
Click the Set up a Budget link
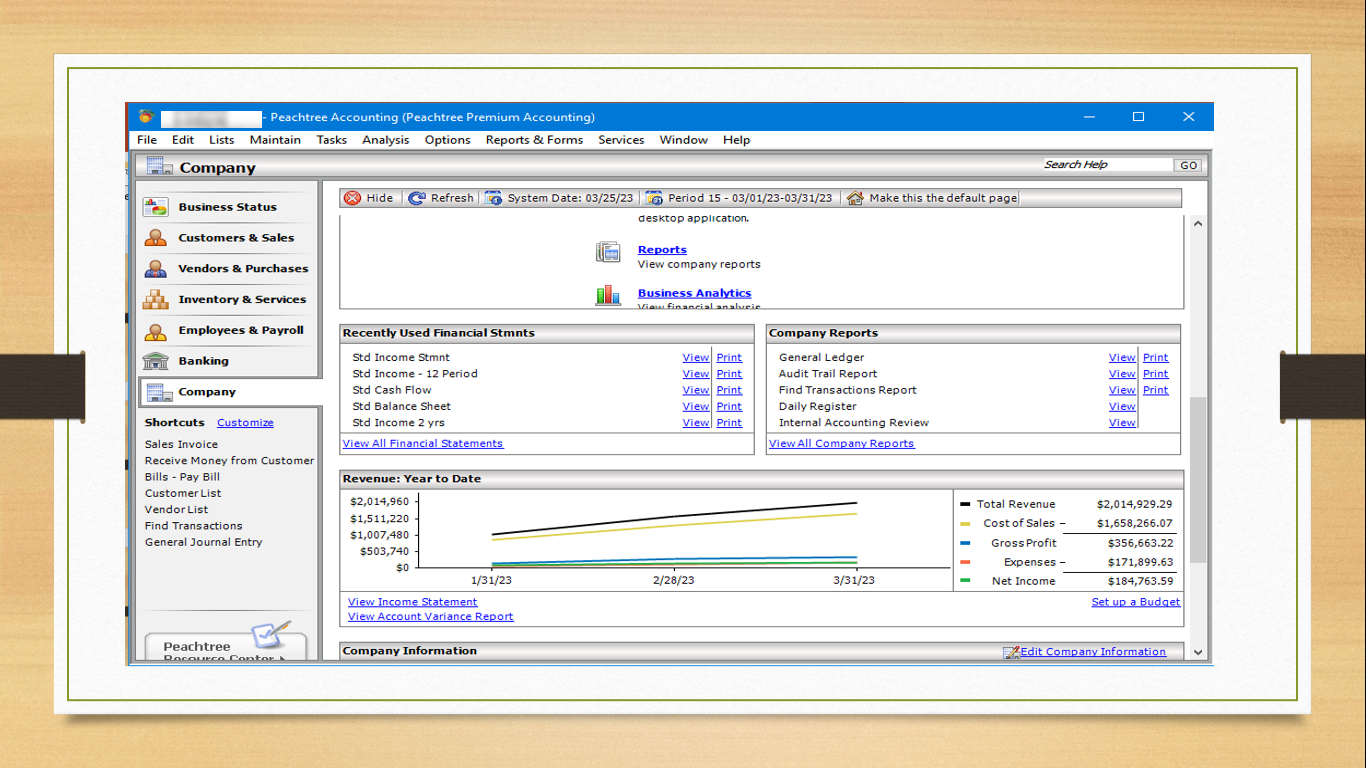point(1136,602)
